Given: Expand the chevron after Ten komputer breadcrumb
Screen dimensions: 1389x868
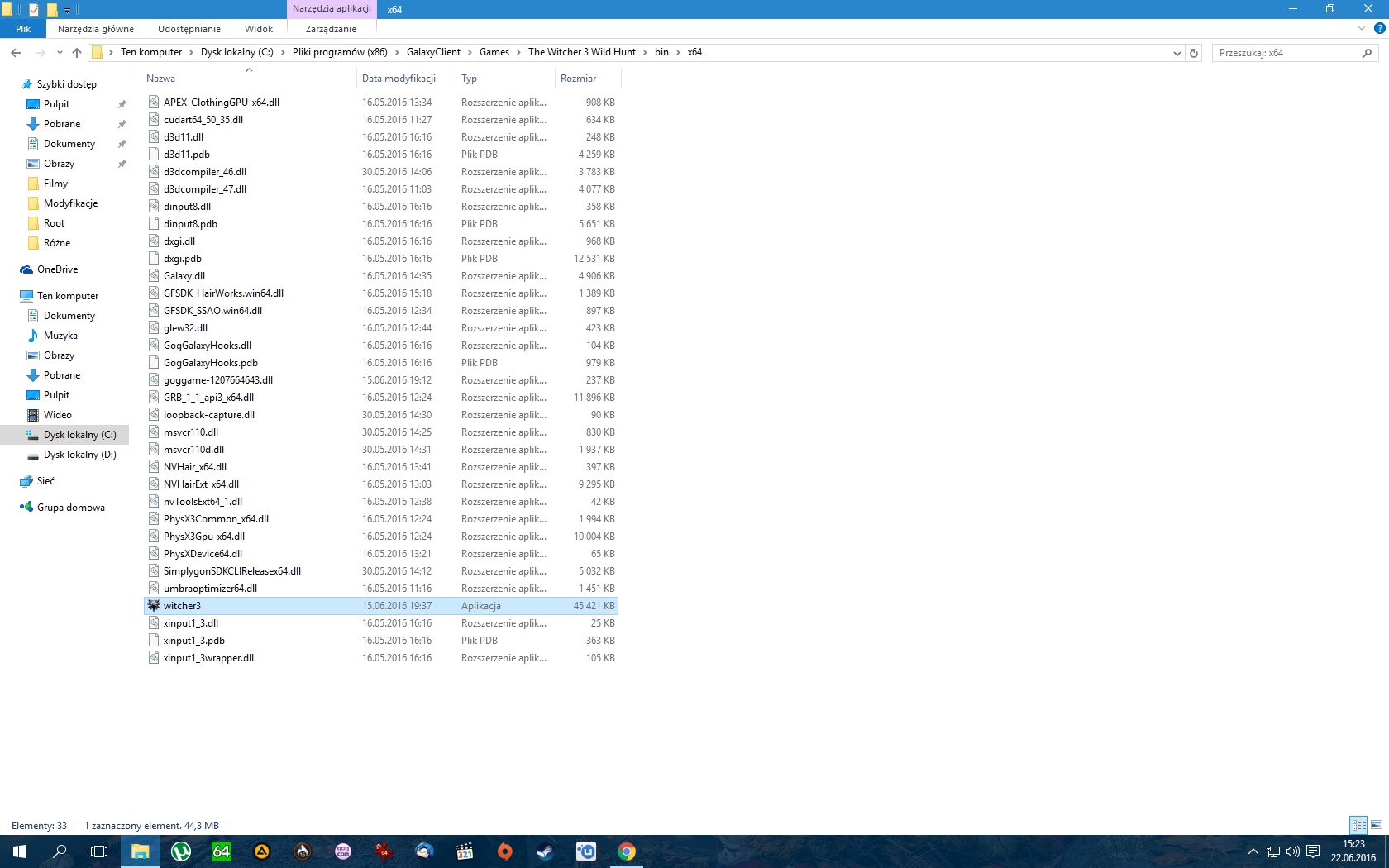Looking at the screenshot, I should coord(191,52).
